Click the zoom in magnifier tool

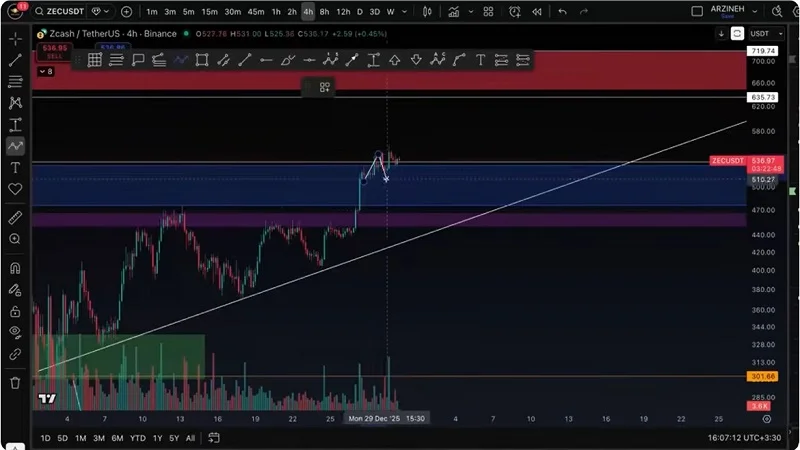[15, 239]
